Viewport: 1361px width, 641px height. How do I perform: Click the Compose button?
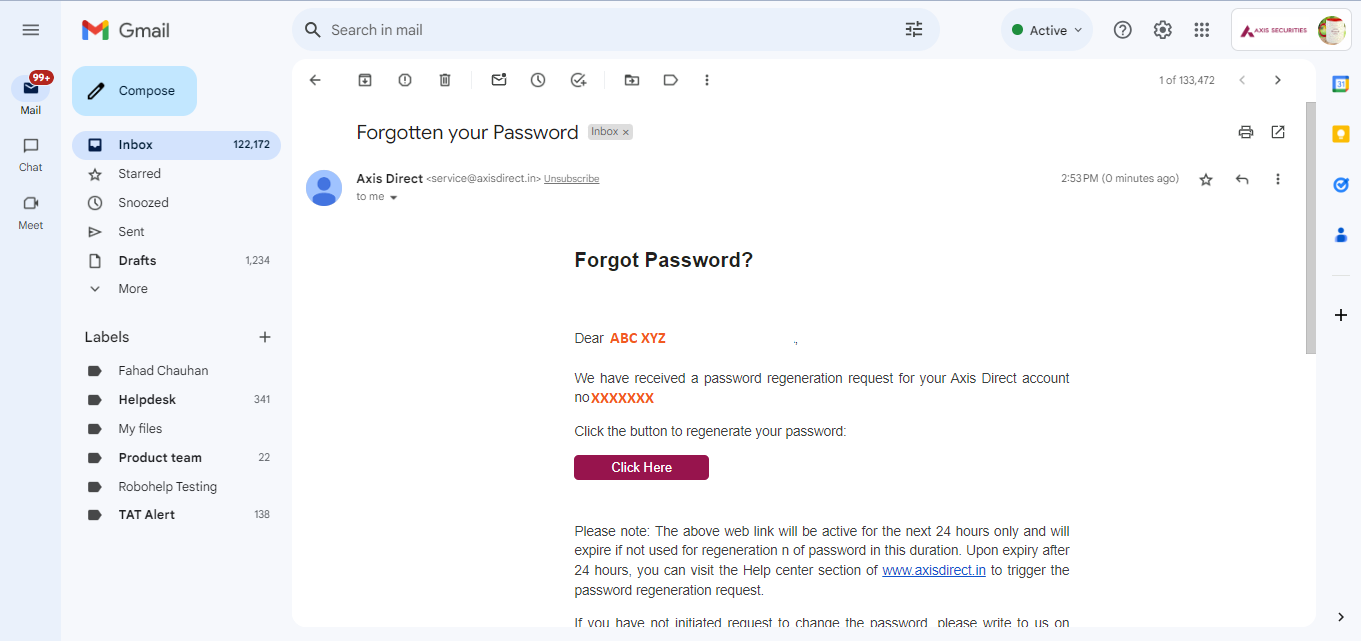pyautogui.click(x=134, y=91)
